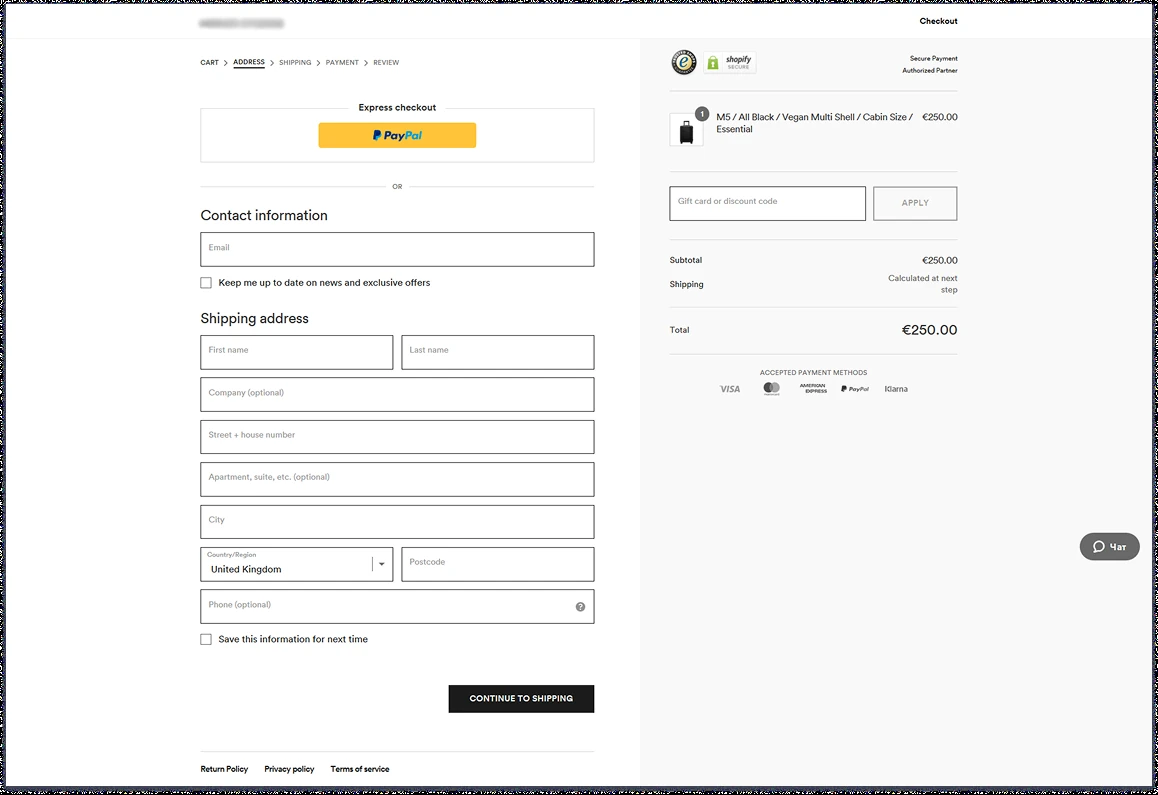Tick the news and exclusive offers checkbox

tap(206, 283)
